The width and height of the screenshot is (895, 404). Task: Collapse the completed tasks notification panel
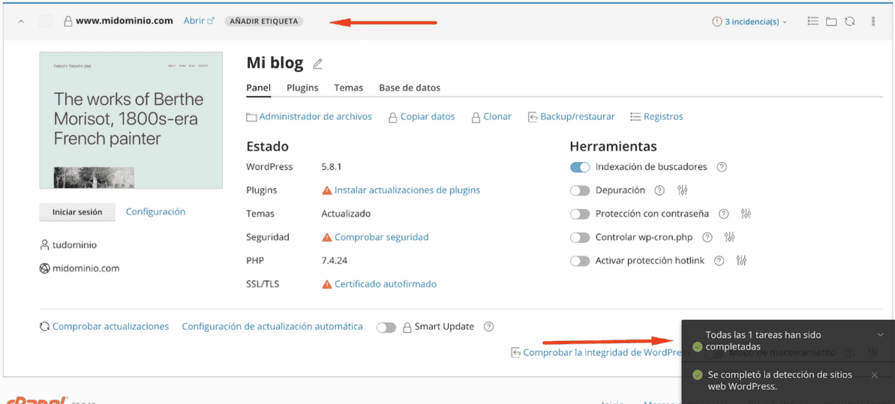[x=880, y=335]
